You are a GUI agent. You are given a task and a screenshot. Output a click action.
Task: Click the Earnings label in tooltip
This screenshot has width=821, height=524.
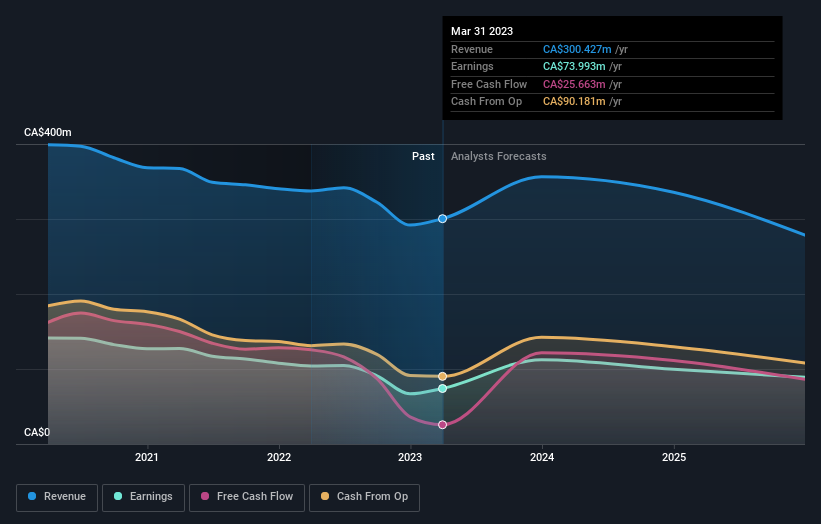(x=472, y=66)
